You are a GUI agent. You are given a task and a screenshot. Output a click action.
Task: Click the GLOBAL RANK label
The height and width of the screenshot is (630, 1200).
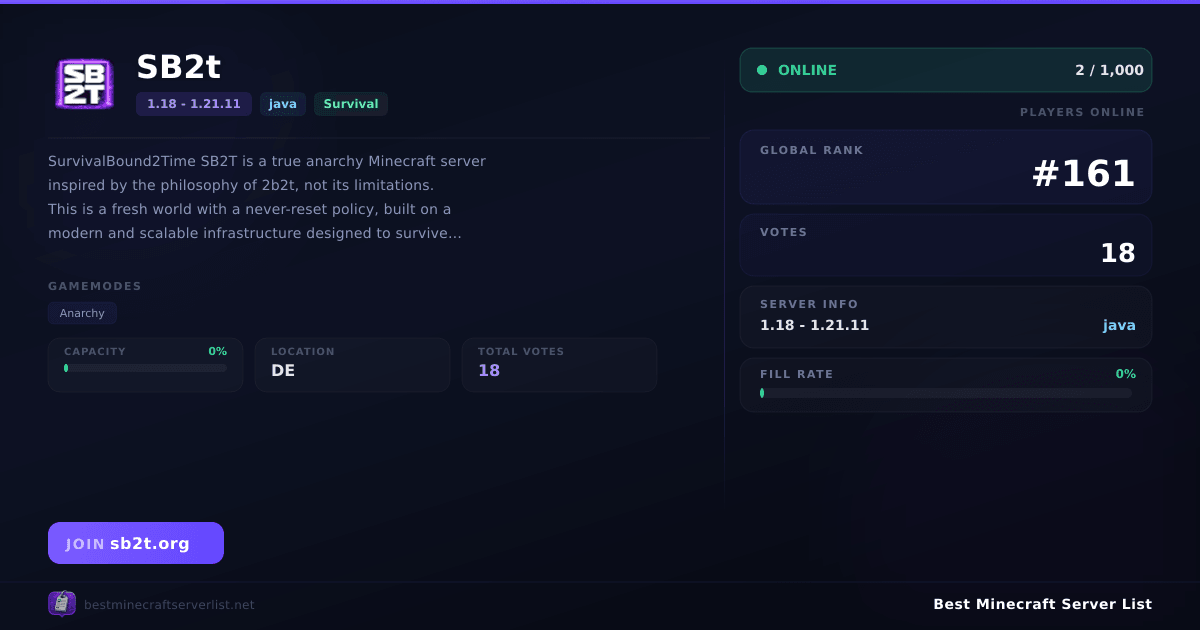pos(811,150)
